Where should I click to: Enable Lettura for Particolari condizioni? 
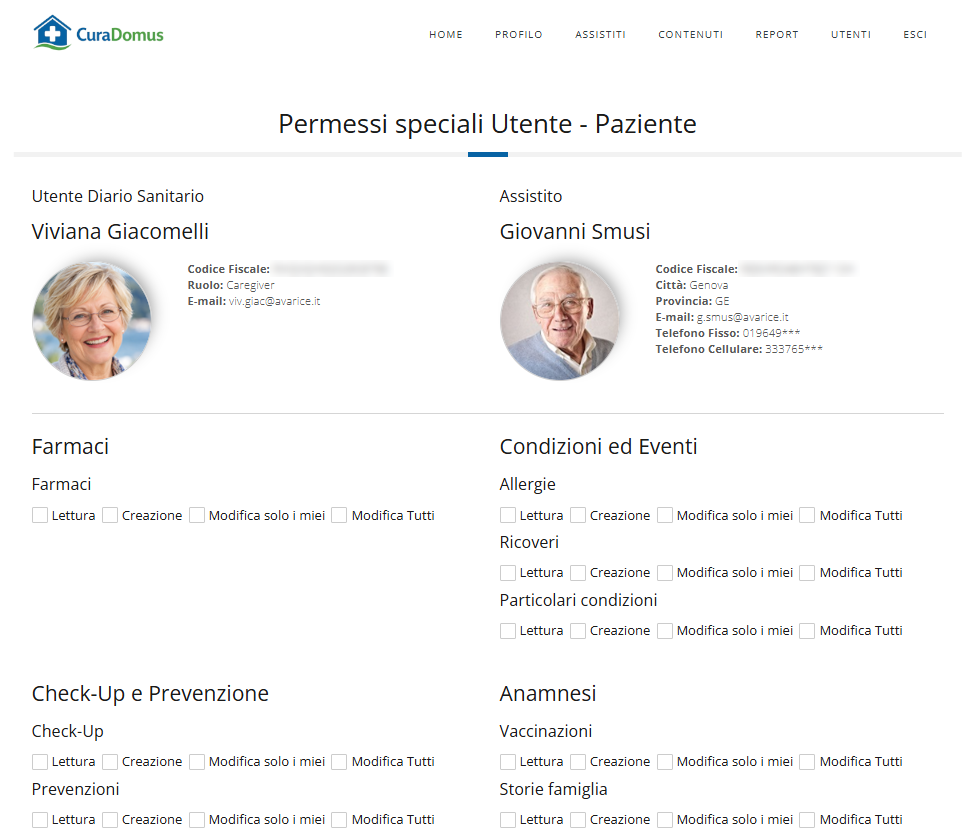(x=508, y=631)
